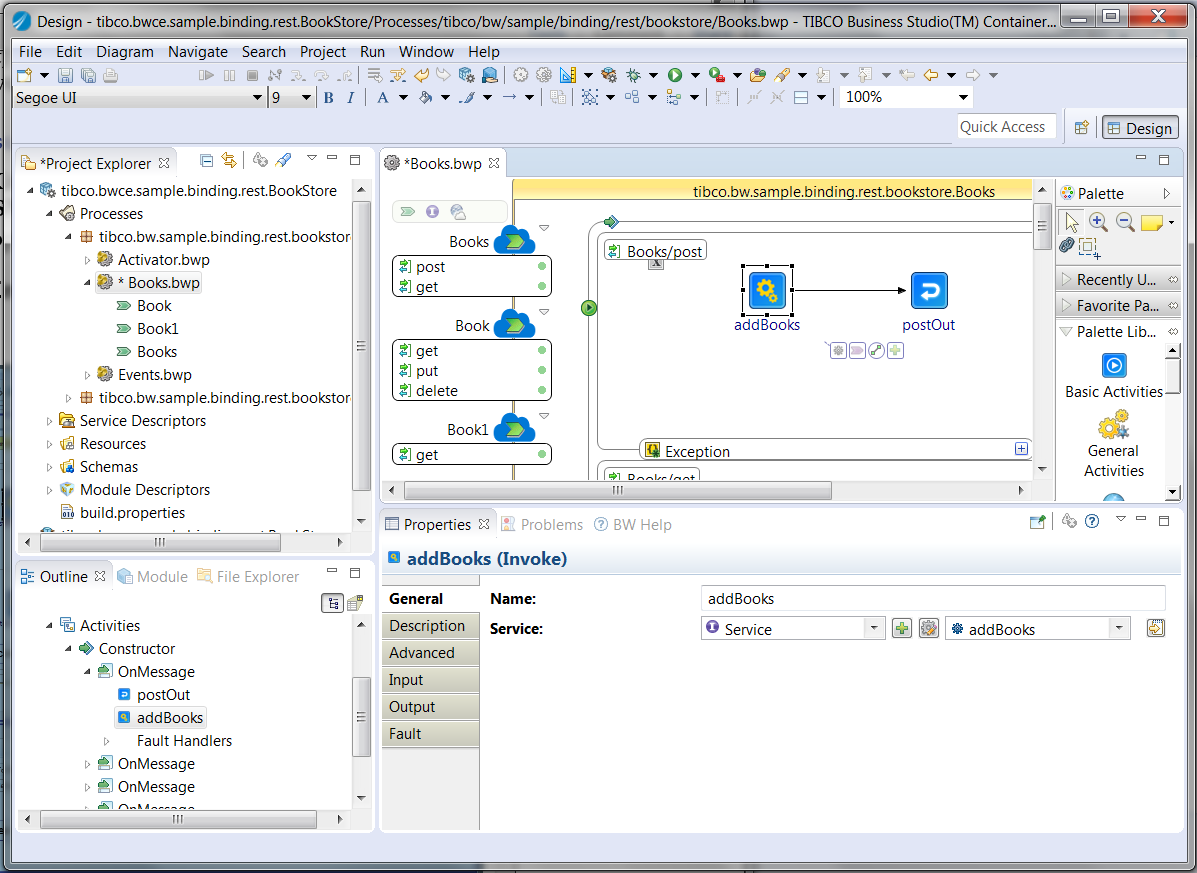Toggle Italic font formatting
Image resolution: width=1197 pixels, height=873 pixels.
pos(350,98)
